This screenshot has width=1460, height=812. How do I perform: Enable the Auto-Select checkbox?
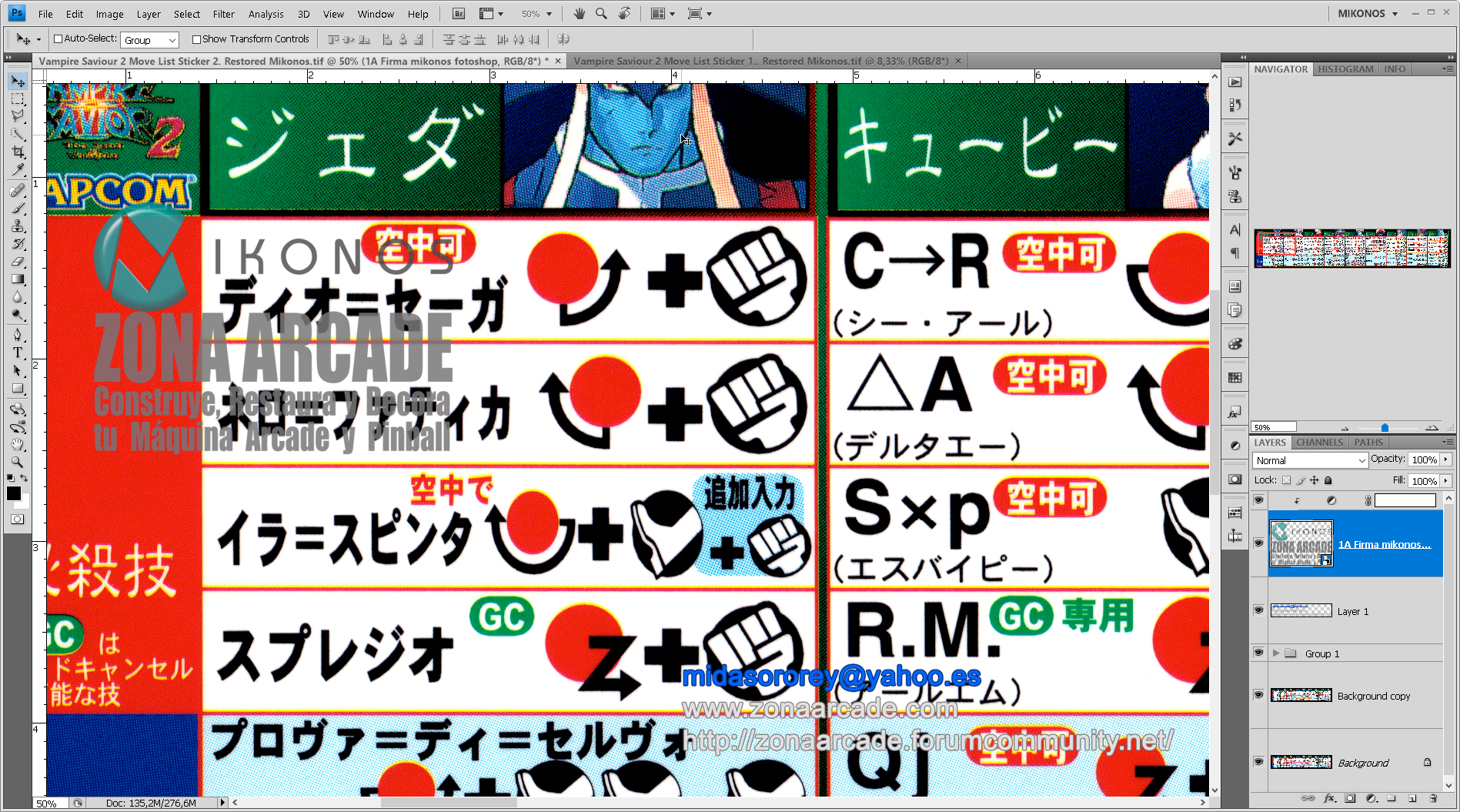58,38
